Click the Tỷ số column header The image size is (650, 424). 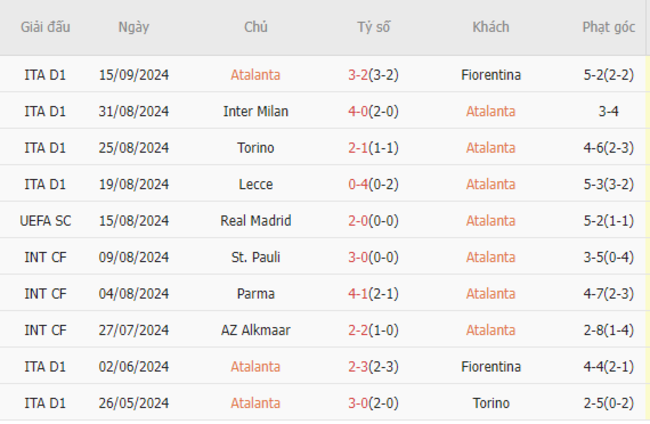[374, 27]
